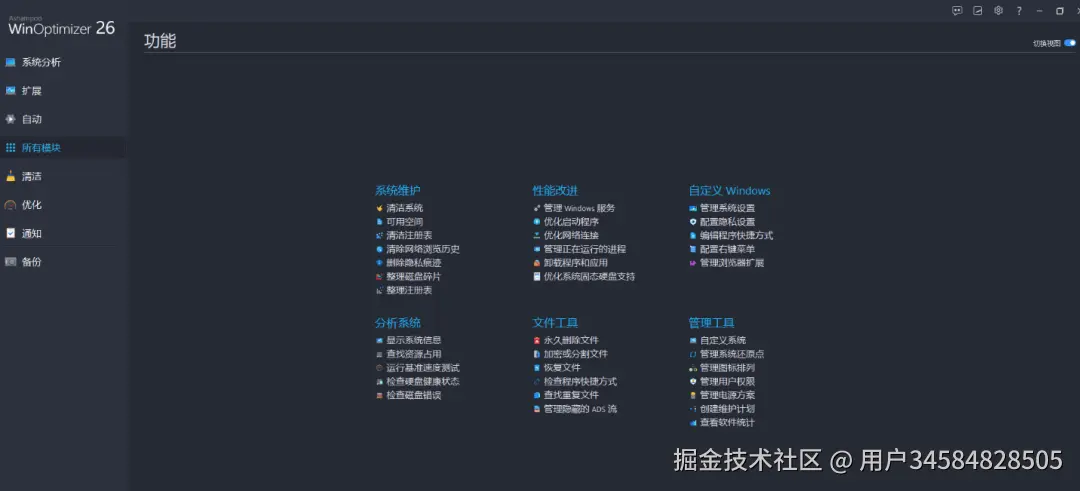Switch to the 扩展 sidebar section

[32, 91]
